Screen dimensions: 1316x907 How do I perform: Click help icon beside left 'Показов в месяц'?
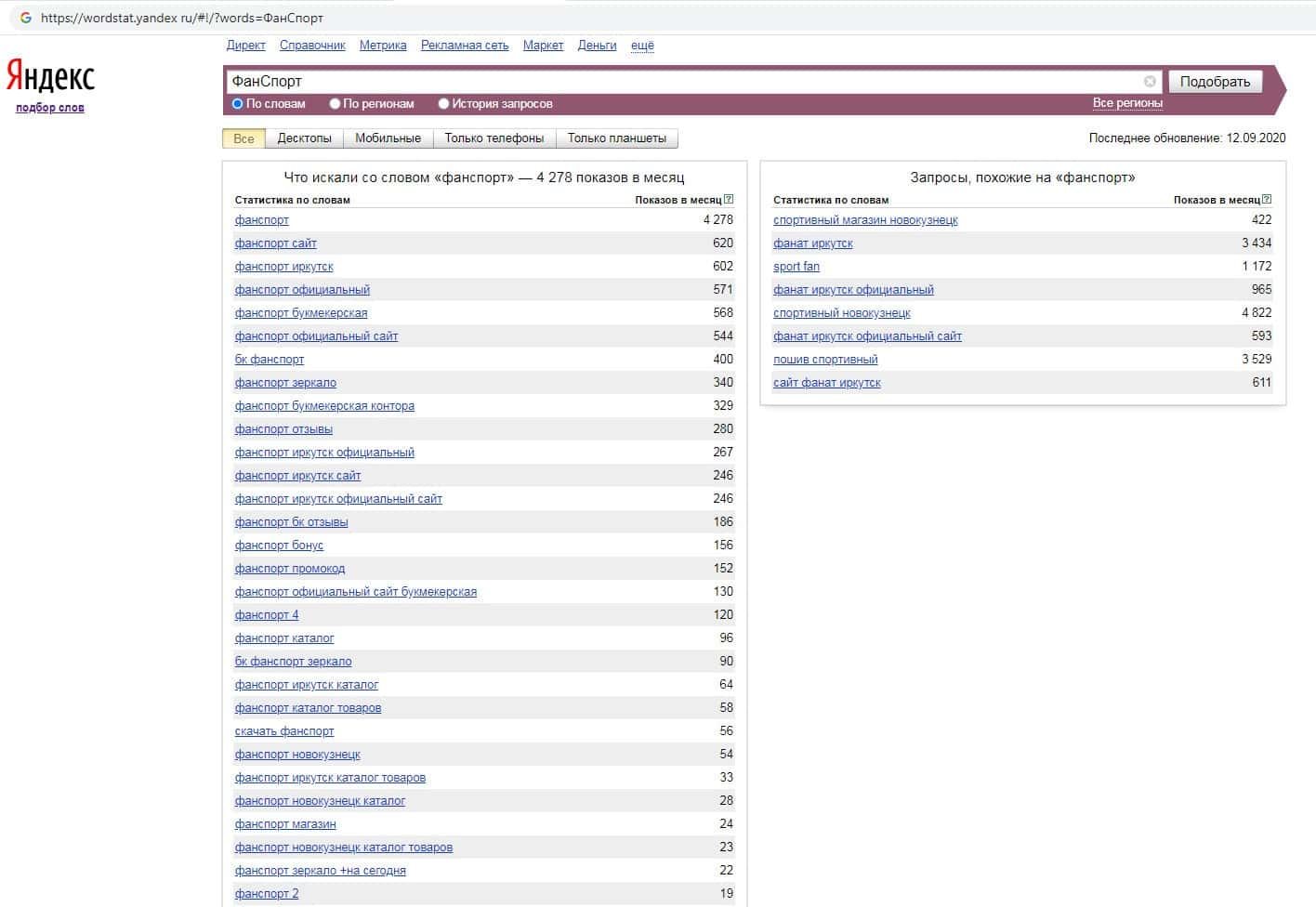tap(729, 200)
